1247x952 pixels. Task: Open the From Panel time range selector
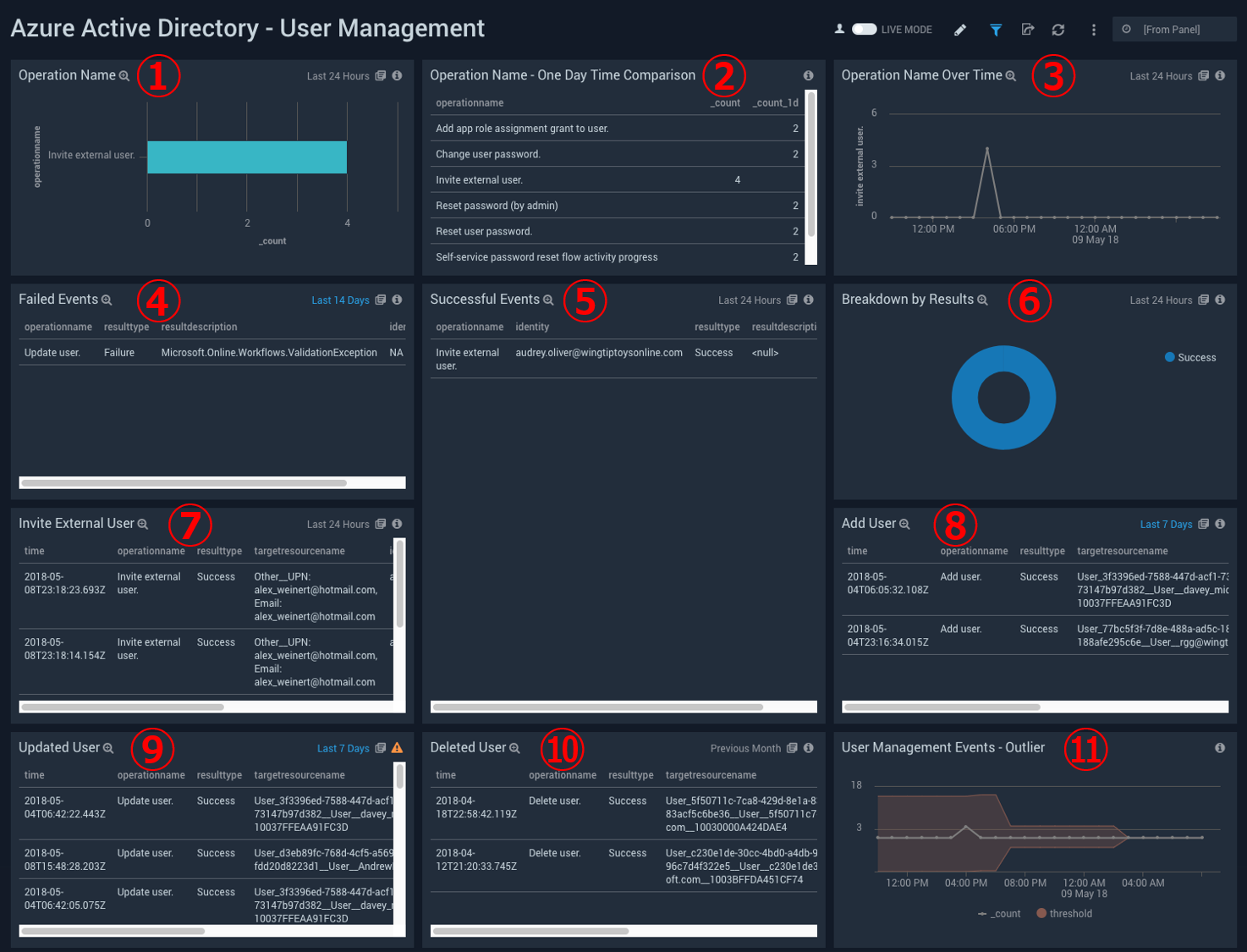[x=1174, y=30]
